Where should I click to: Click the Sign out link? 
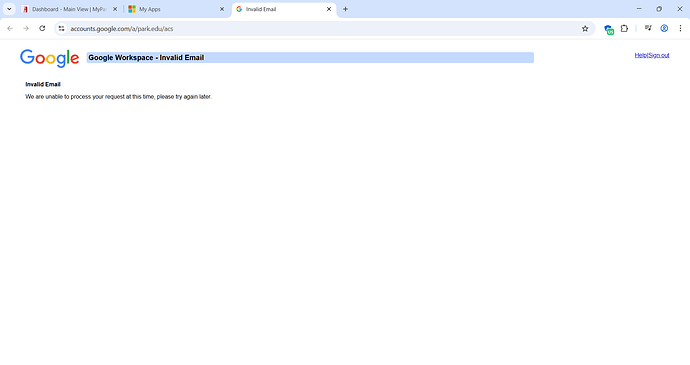point(659,55)
